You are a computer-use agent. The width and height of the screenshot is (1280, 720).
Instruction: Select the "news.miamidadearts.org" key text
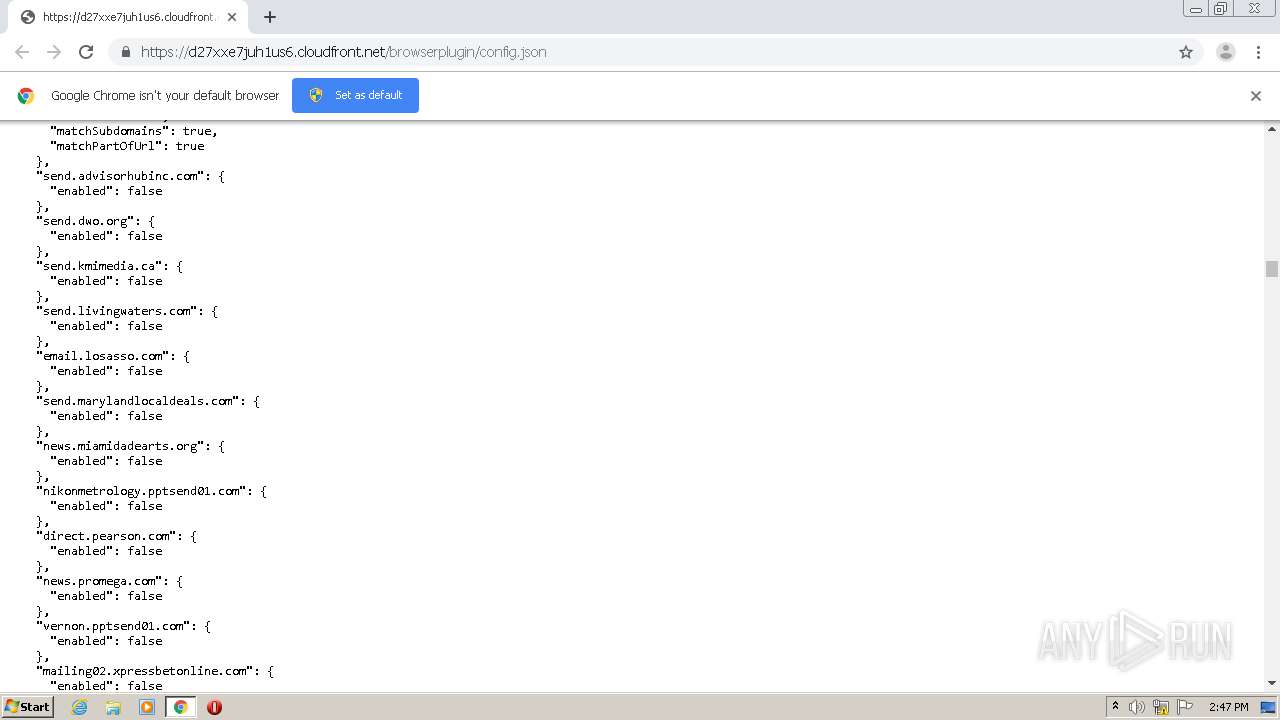121,446
